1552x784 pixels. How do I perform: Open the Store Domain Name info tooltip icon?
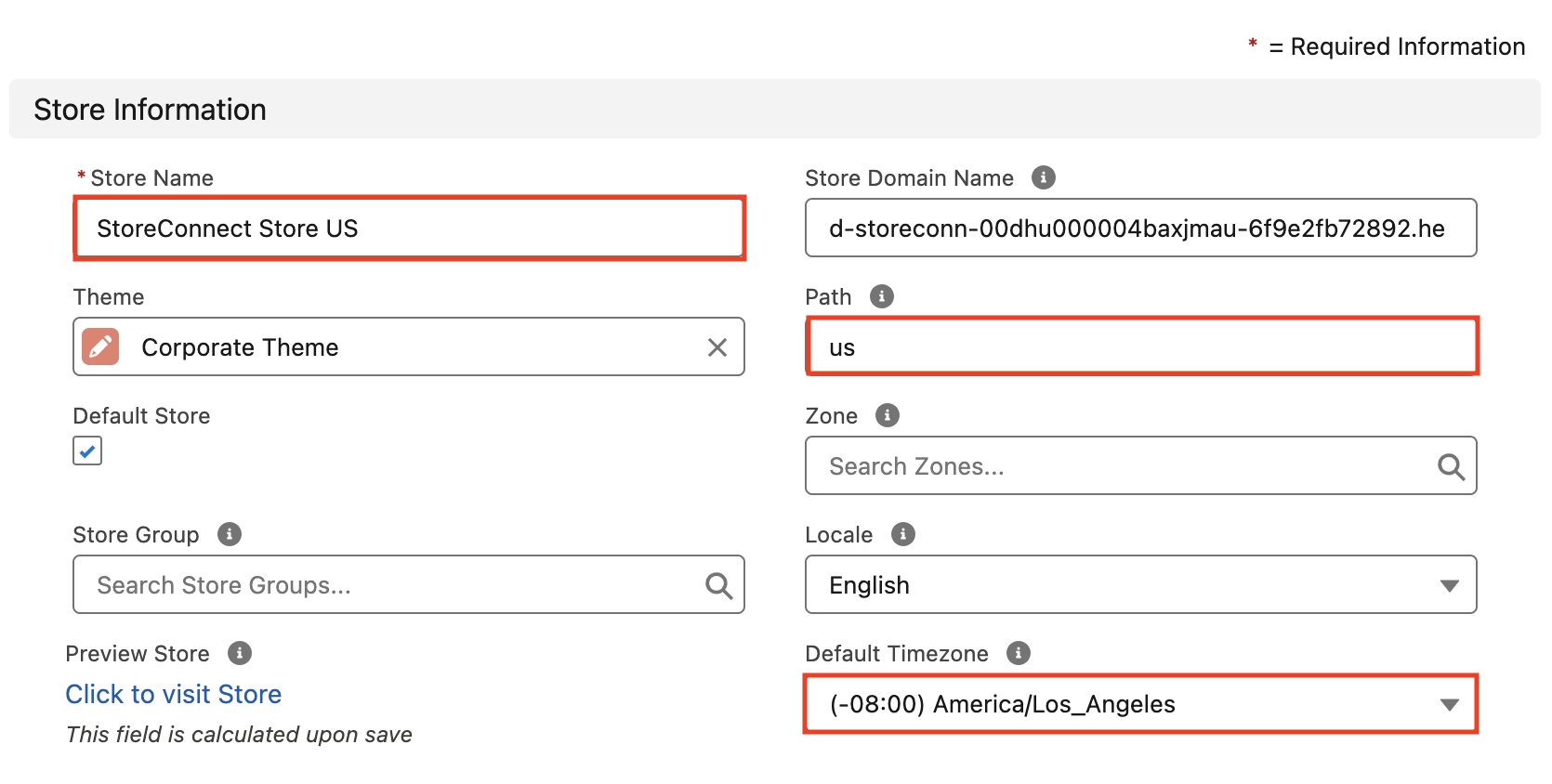pyautogui.click(x=1044, y=177)
